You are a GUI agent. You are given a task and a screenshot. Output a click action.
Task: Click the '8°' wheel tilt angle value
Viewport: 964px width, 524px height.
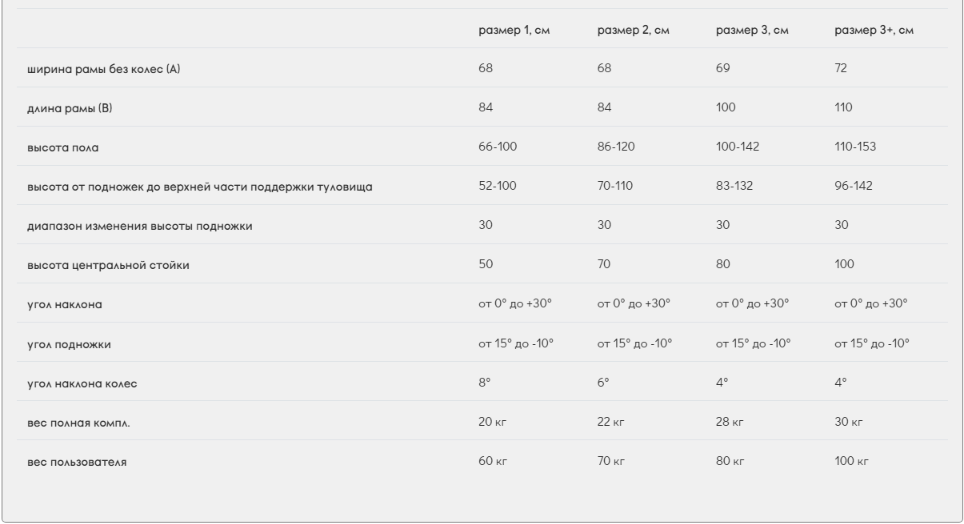(x=485, y=382)
